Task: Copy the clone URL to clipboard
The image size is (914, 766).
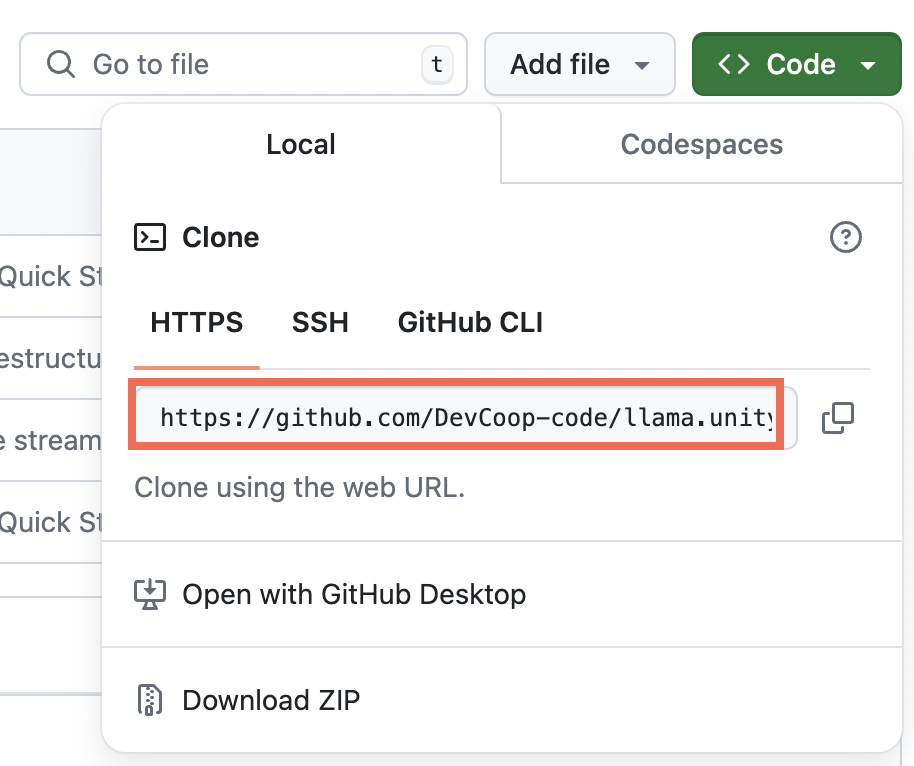Action: (x=838, y=418)
